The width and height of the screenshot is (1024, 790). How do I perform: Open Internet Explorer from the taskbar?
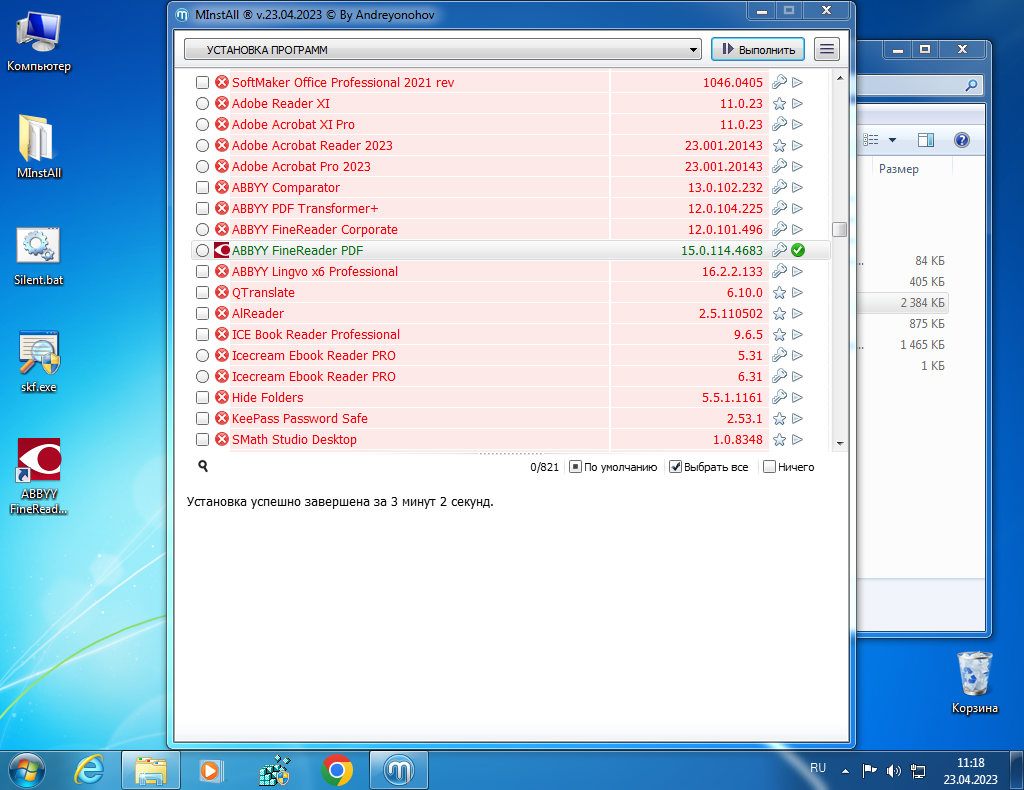(89, 770)
